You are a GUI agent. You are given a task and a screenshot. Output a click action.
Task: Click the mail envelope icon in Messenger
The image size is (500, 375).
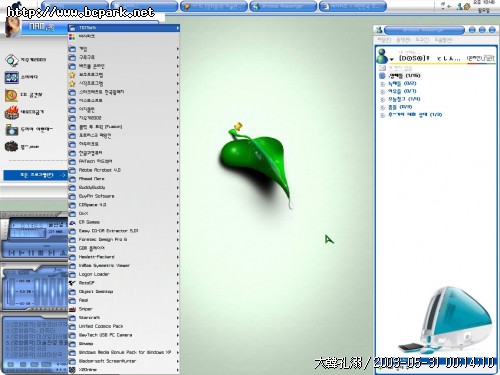click(x=382, y=68)
